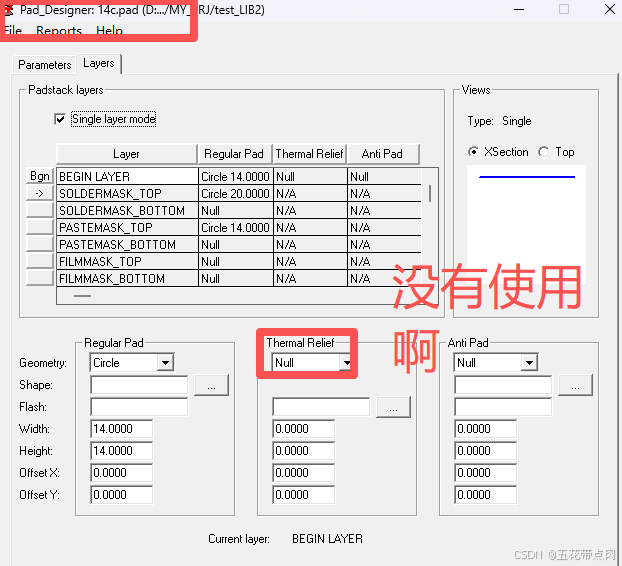Click the Thermal Relief height field

click(x=303, y=451)
